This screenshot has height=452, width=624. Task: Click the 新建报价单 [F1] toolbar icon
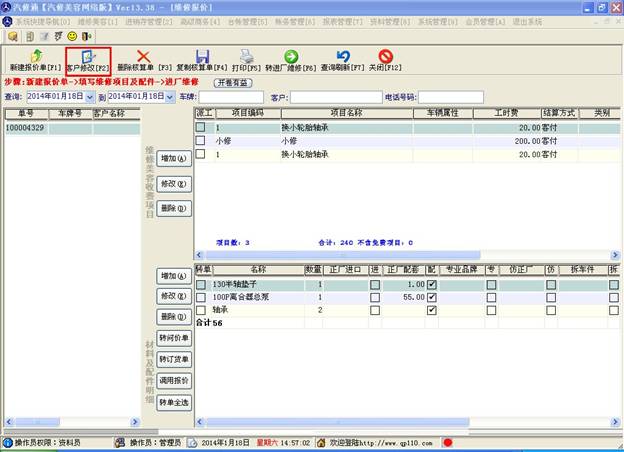(35, 58)
